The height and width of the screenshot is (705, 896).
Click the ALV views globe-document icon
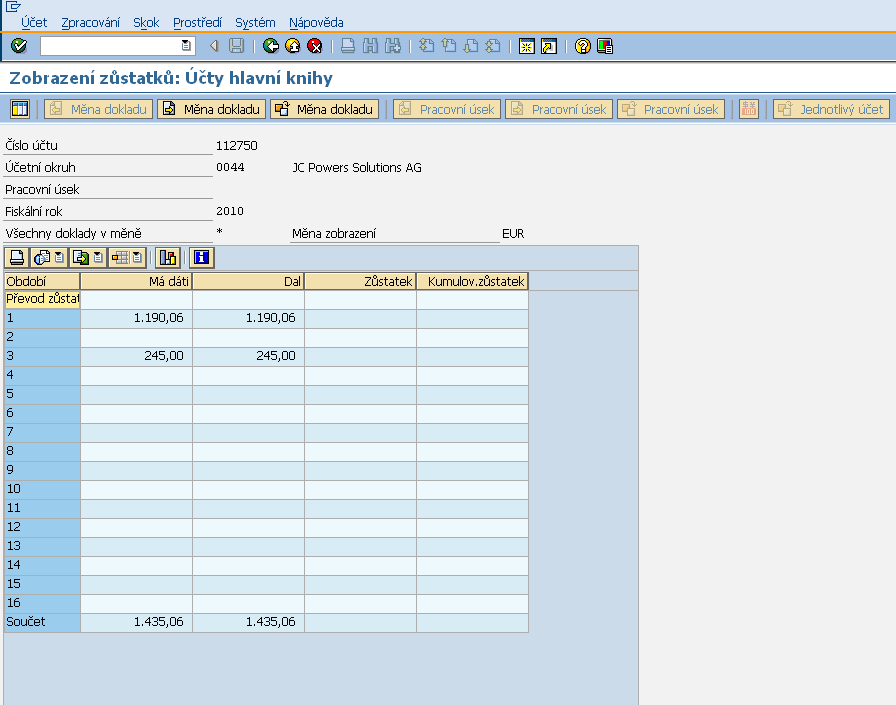click(42, 258)
